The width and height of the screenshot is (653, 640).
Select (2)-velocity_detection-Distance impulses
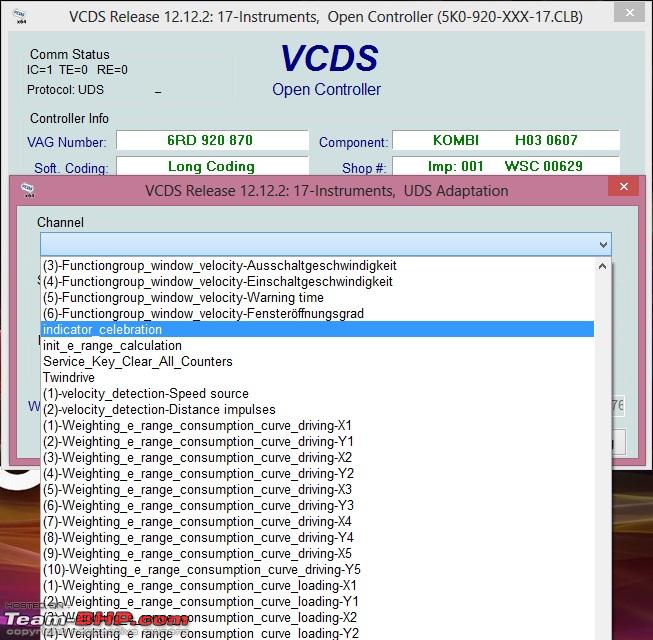[x=317, y=410]
